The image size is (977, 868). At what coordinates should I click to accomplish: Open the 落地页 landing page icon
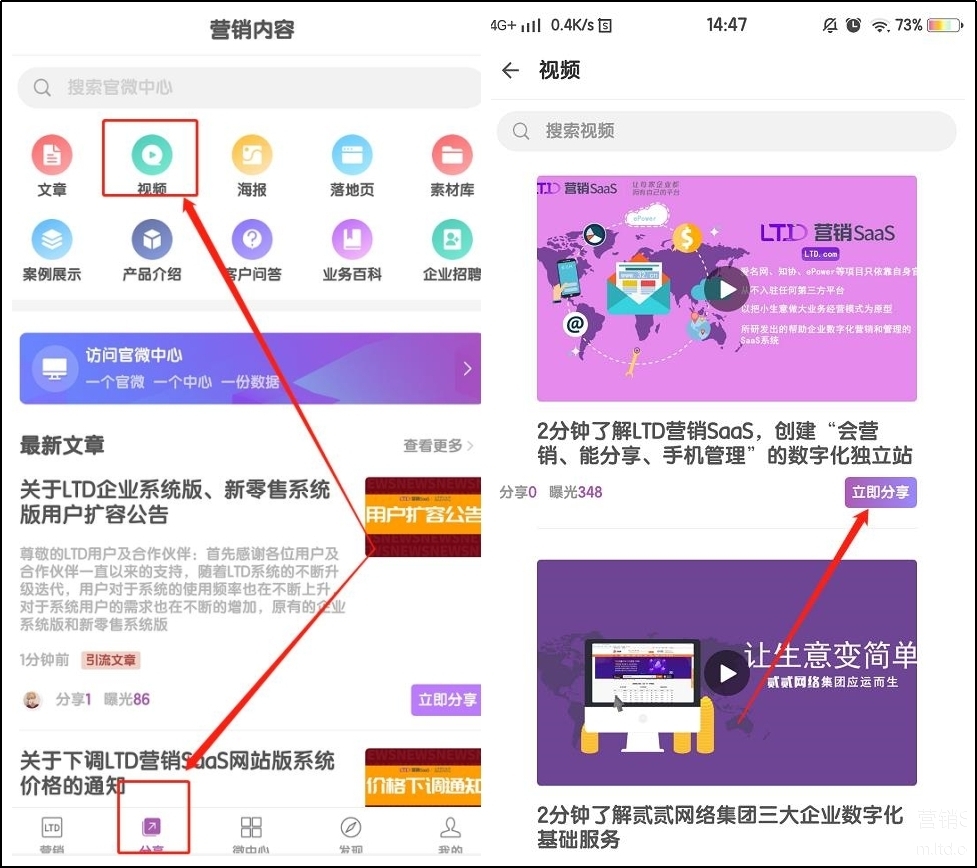tap(351, 156)
